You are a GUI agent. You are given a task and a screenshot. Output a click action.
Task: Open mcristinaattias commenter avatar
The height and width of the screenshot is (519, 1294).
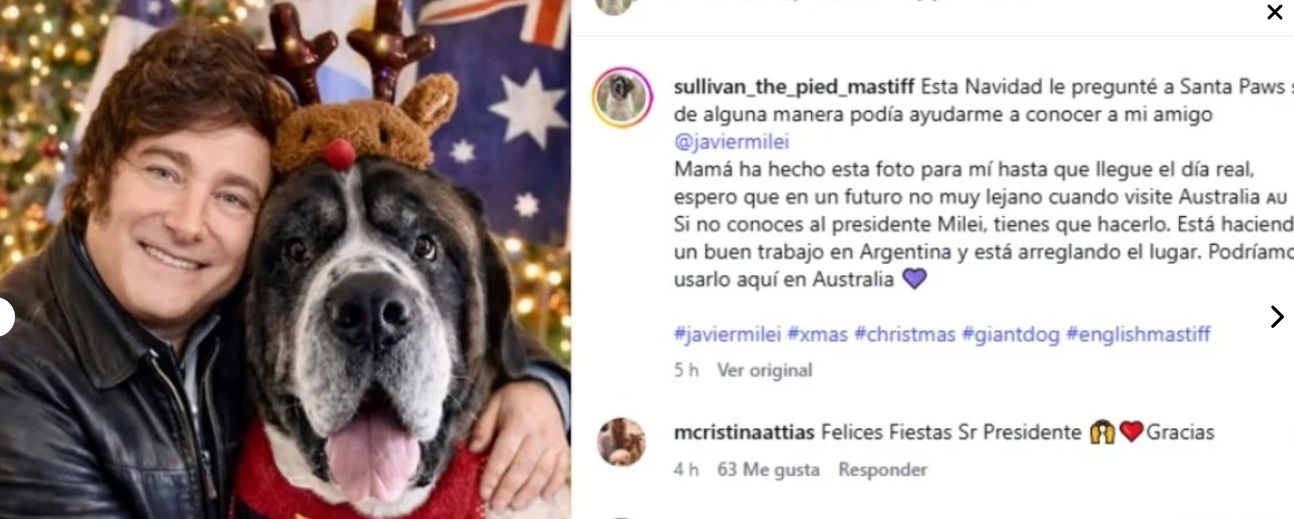[x=622, y=442]
